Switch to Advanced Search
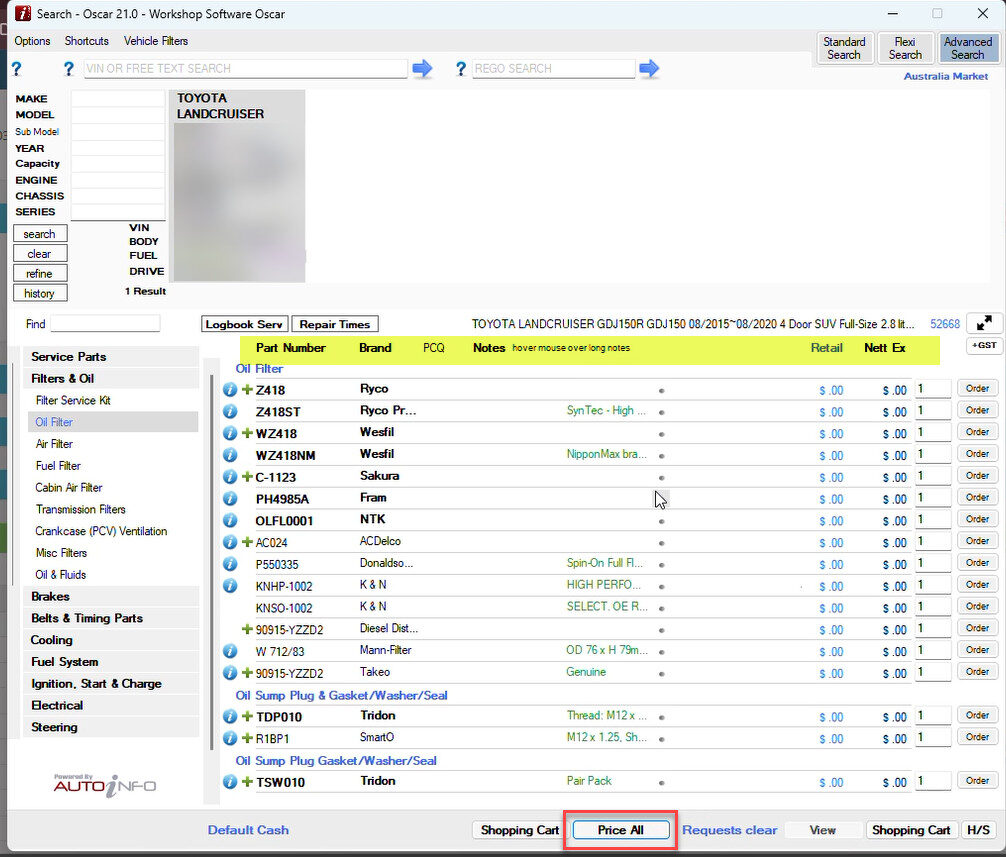The width and height of the screenshot is (1006, 857). (x=968, y=48)
